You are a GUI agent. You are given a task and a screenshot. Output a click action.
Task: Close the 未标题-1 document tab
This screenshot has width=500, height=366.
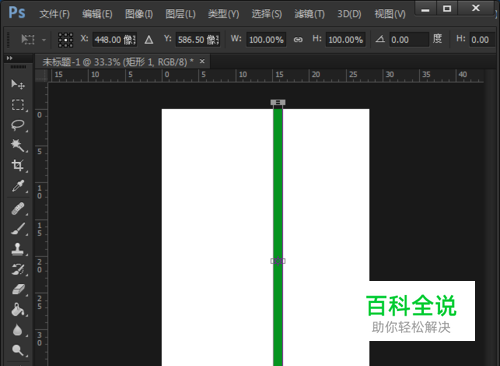click(x=202, y=61)
